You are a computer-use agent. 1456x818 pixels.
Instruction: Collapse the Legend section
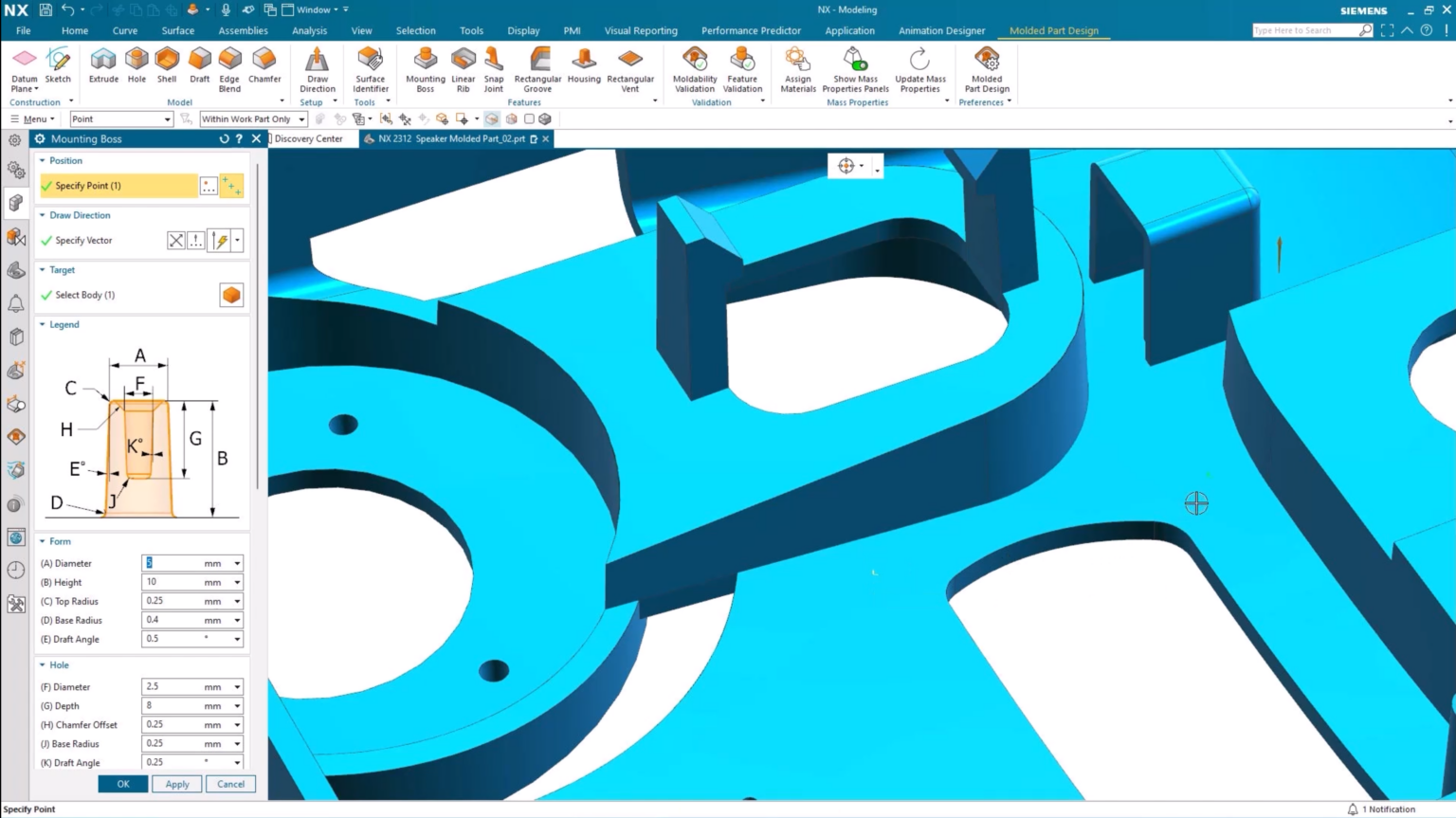click(x=45, y=324)
